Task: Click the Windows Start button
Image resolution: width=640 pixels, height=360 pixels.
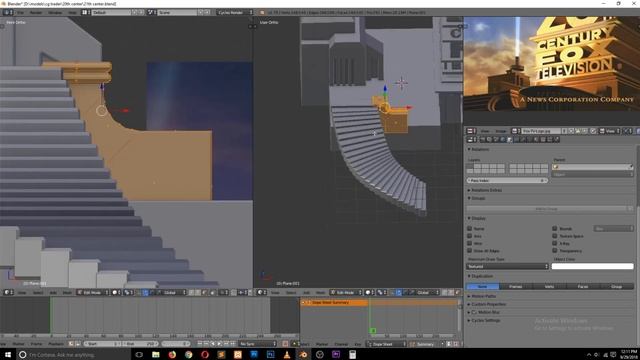Action: tap(8, 354)
